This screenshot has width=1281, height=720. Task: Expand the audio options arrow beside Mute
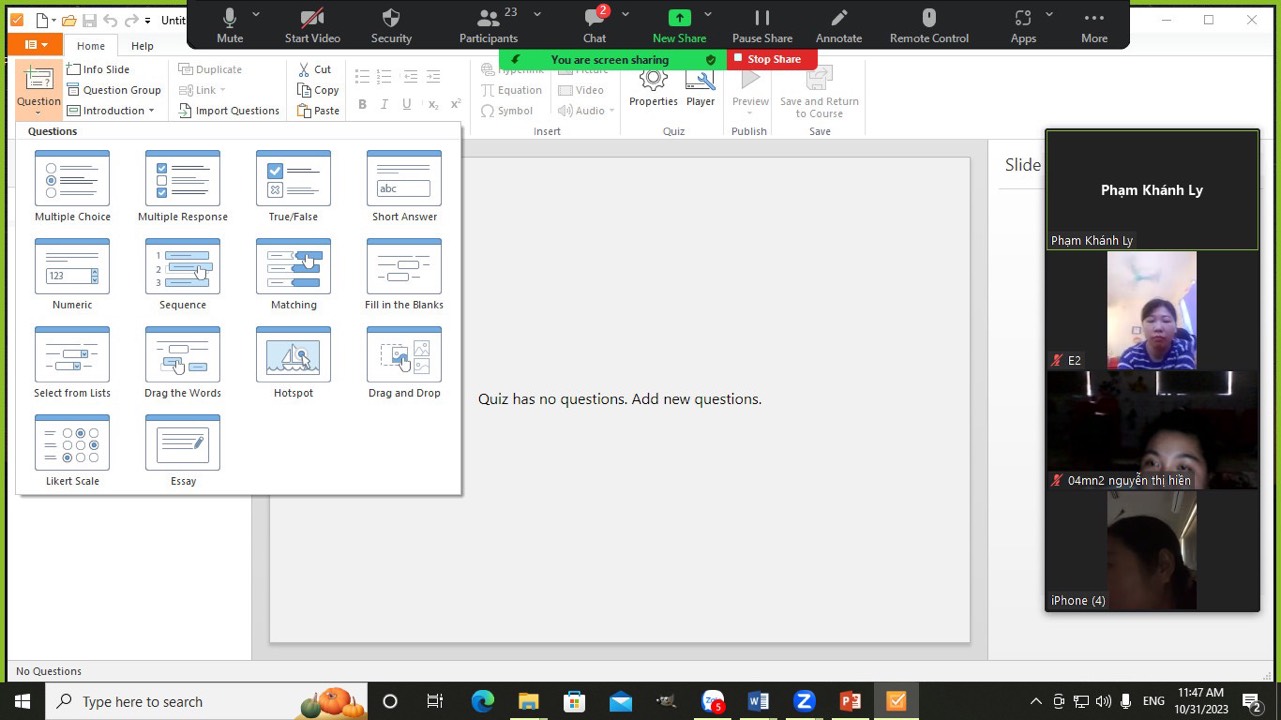[256, 15]
